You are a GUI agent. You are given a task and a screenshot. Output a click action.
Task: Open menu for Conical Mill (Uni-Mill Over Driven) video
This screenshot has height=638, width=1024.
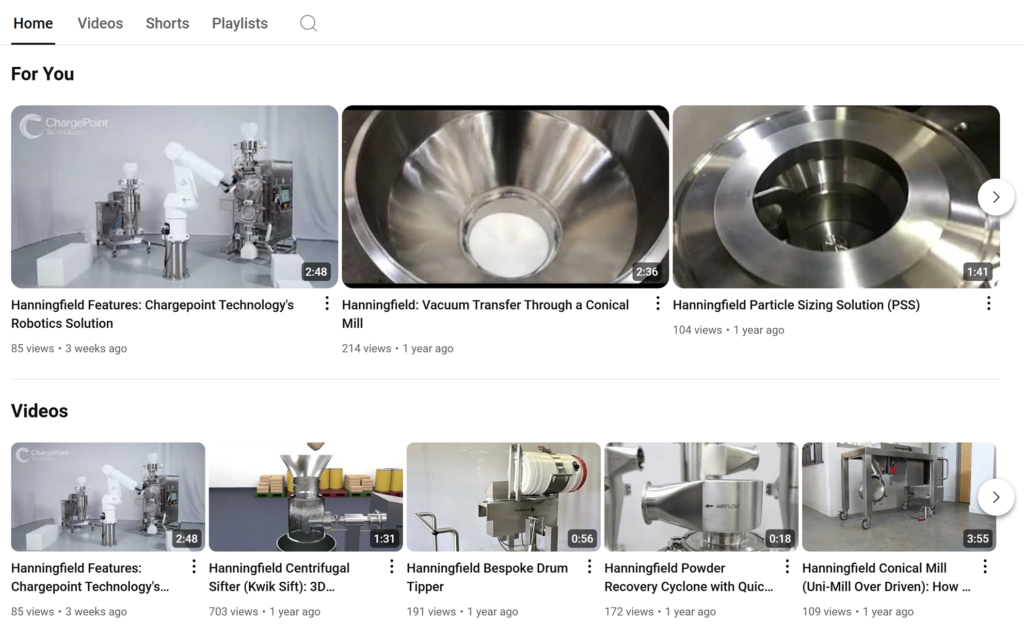click(x=985, y=567)
